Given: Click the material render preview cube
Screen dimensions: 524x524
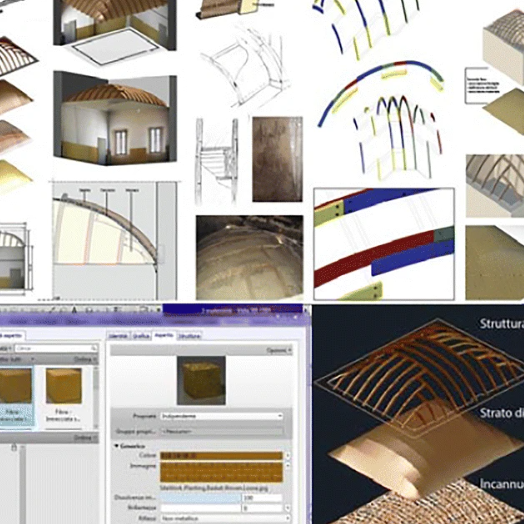Looking at the screenshot, I should point(201,381).
